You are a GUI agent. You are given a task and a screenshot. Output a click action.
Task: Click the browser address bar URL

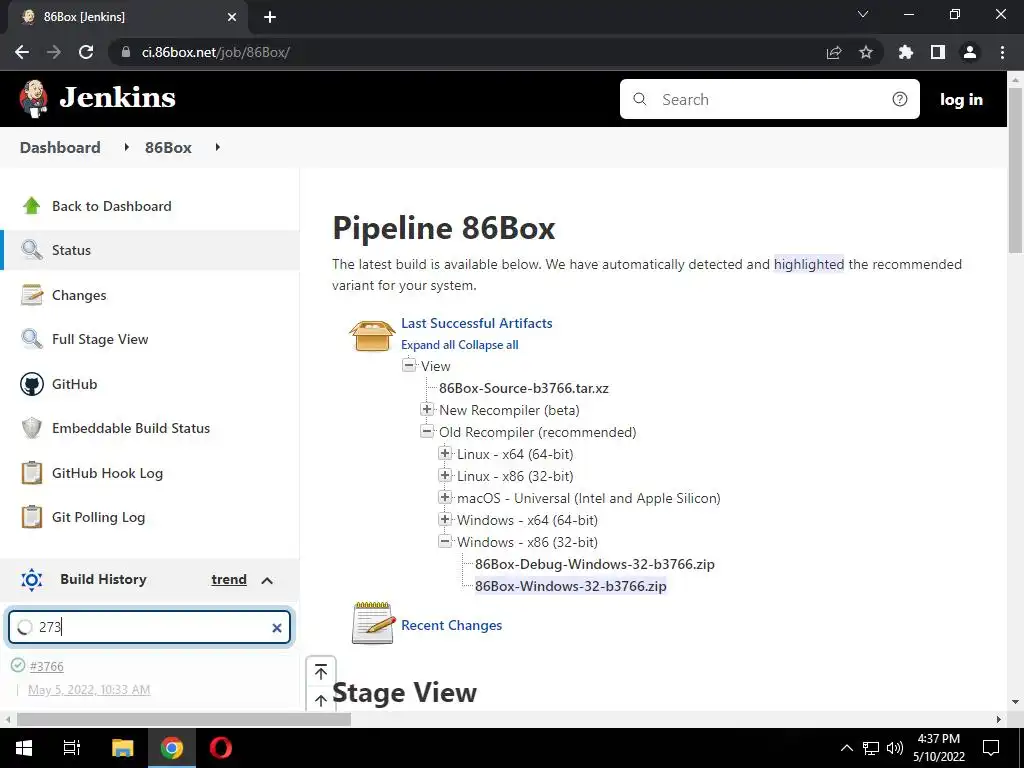[216, 52]
